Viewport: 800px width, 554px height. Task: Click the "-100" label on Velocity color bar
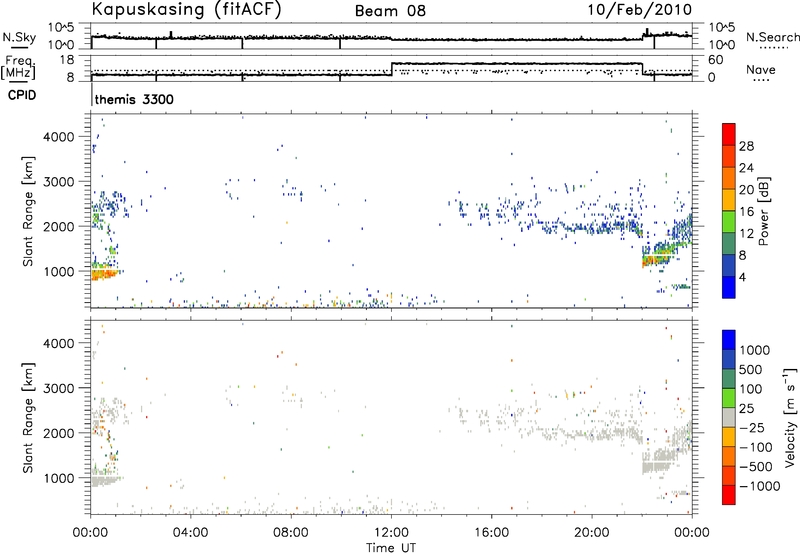point(756,447)
